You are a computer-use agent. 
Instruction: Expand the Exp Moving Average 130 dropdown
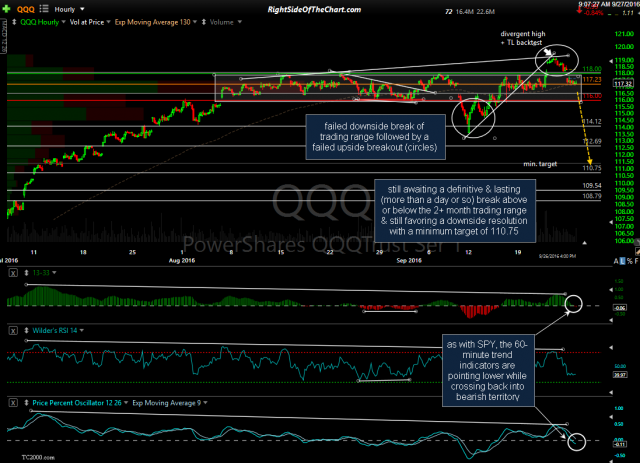click(195, 22)
